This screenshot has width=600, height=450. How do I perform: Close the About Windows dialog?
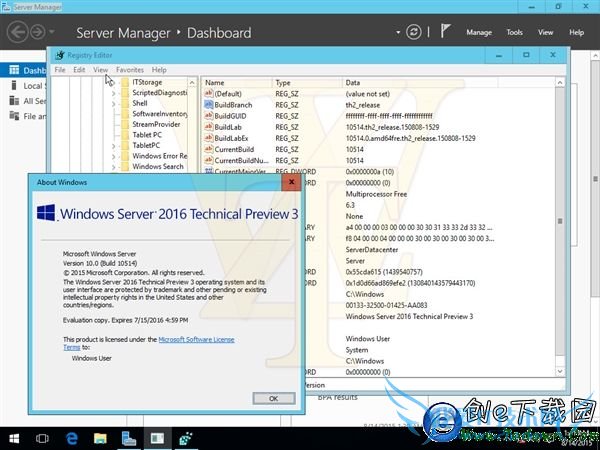pyautogui.click(x=291, y=182)
